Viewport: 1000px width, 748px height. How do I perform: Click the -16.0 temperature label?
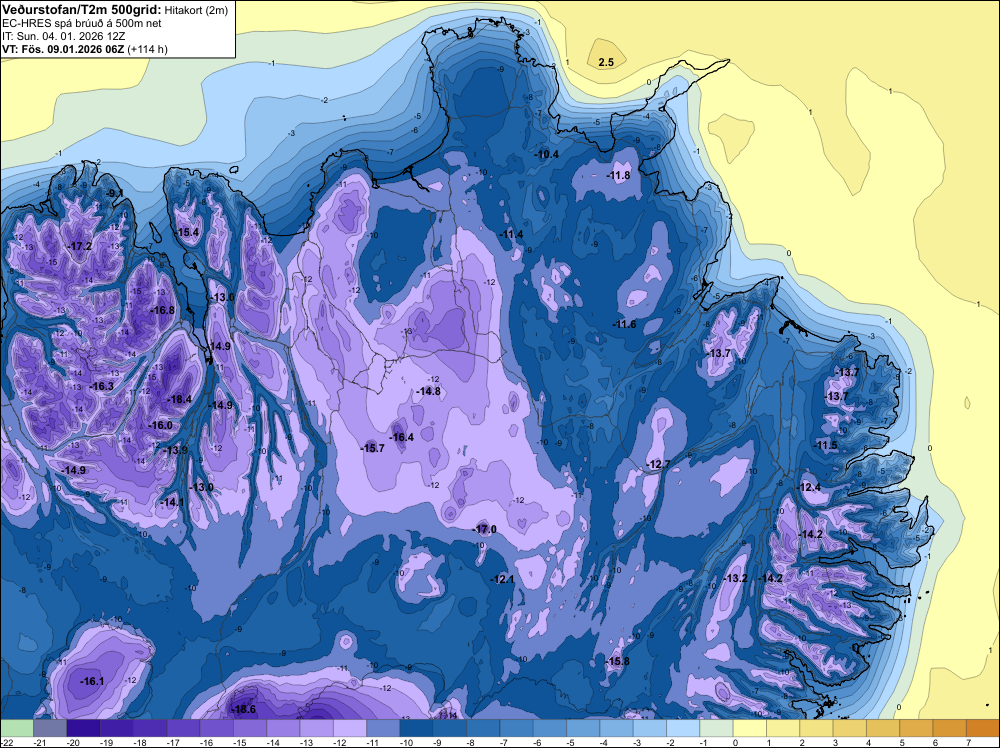click(160, 425)
